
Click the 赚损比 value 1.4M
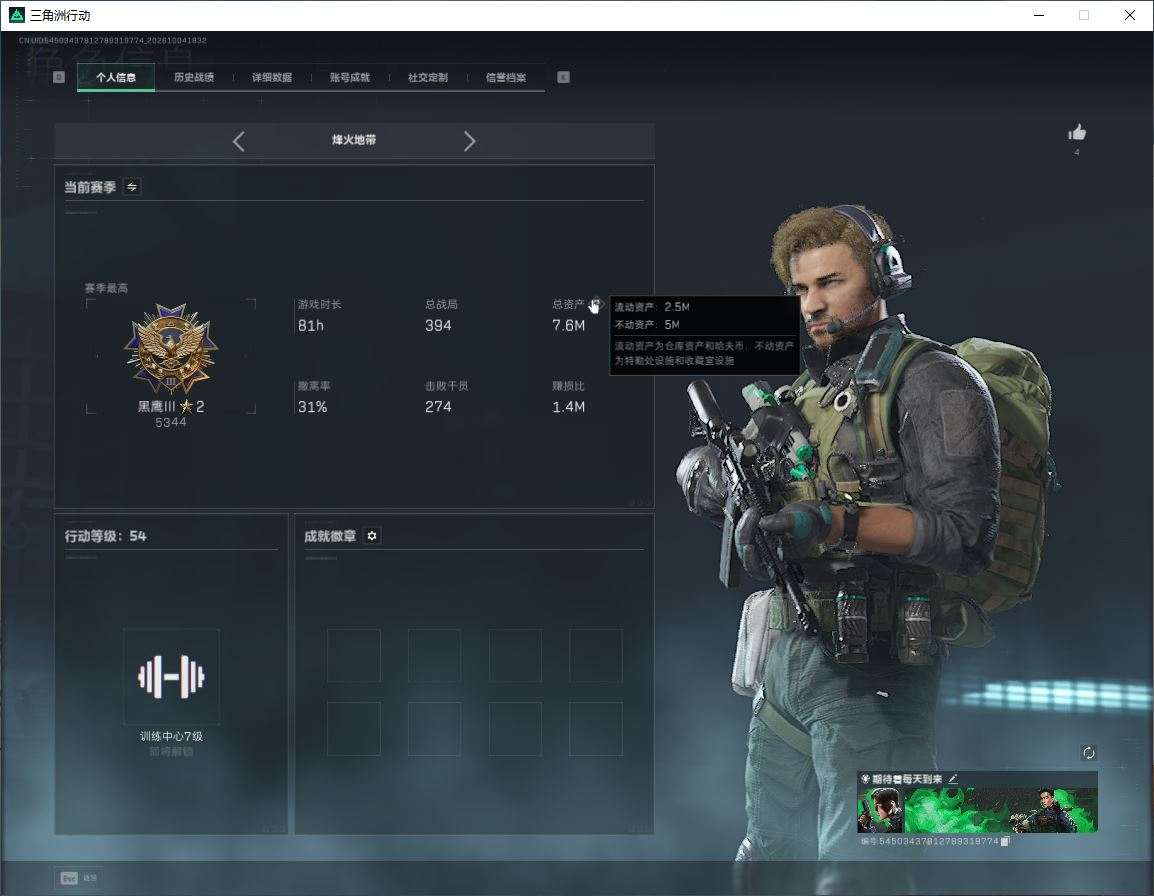(568, 406)
